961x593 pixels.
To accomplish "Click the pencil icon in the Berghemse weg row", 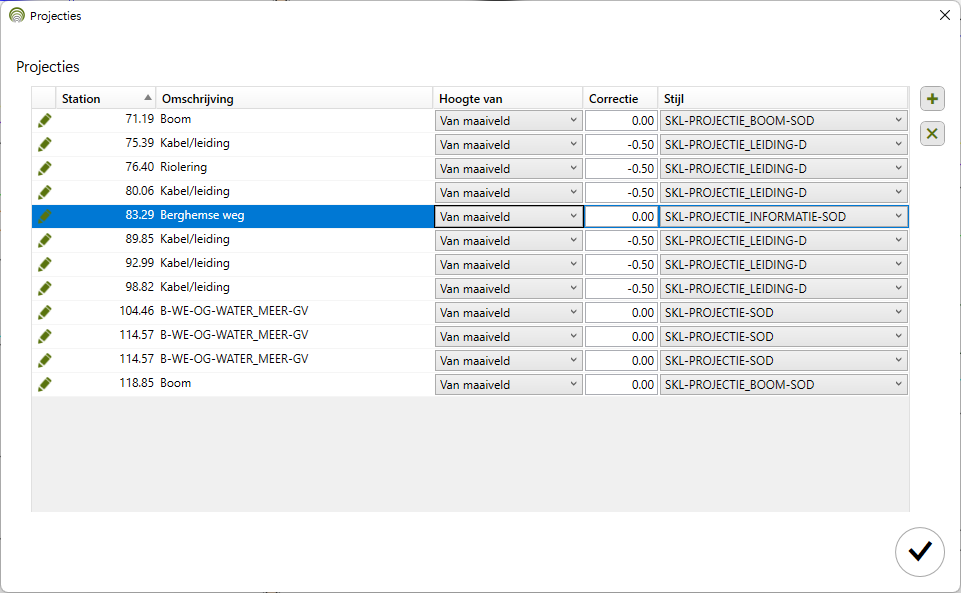I will tap(44, 216).
